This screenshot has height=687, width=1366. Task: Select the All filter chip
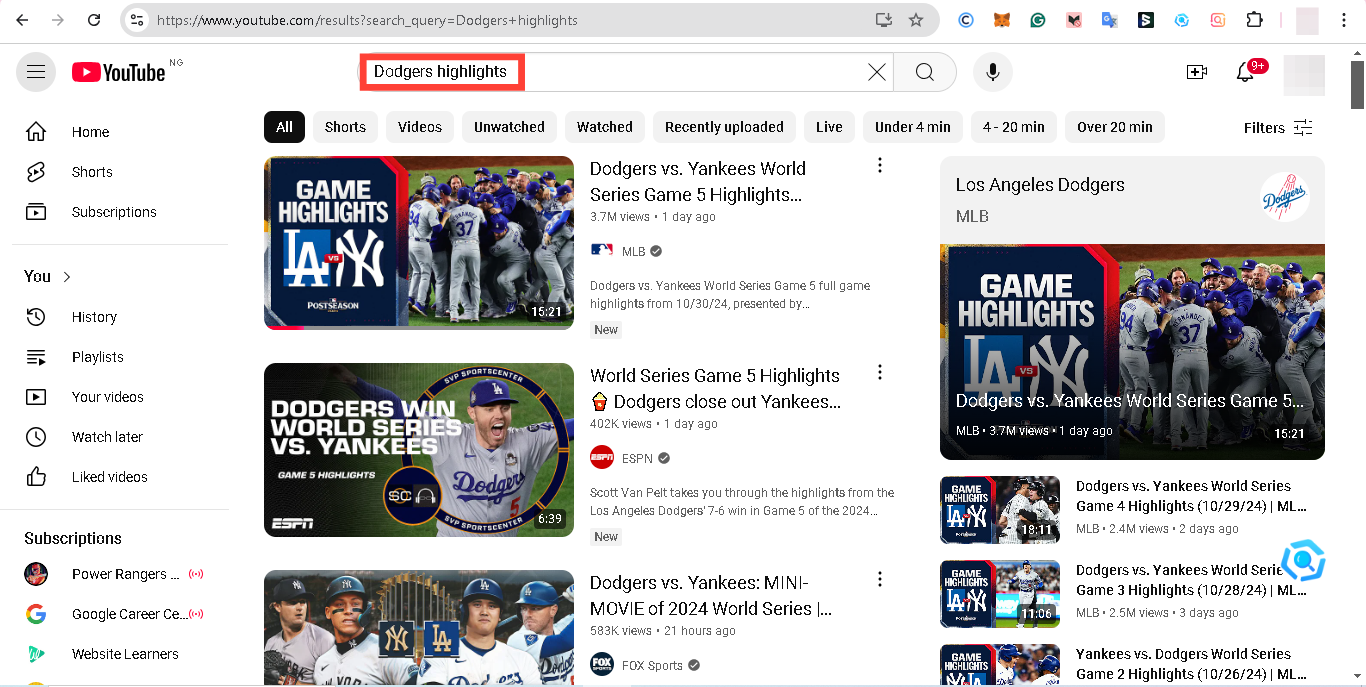(x=285, y=127)
